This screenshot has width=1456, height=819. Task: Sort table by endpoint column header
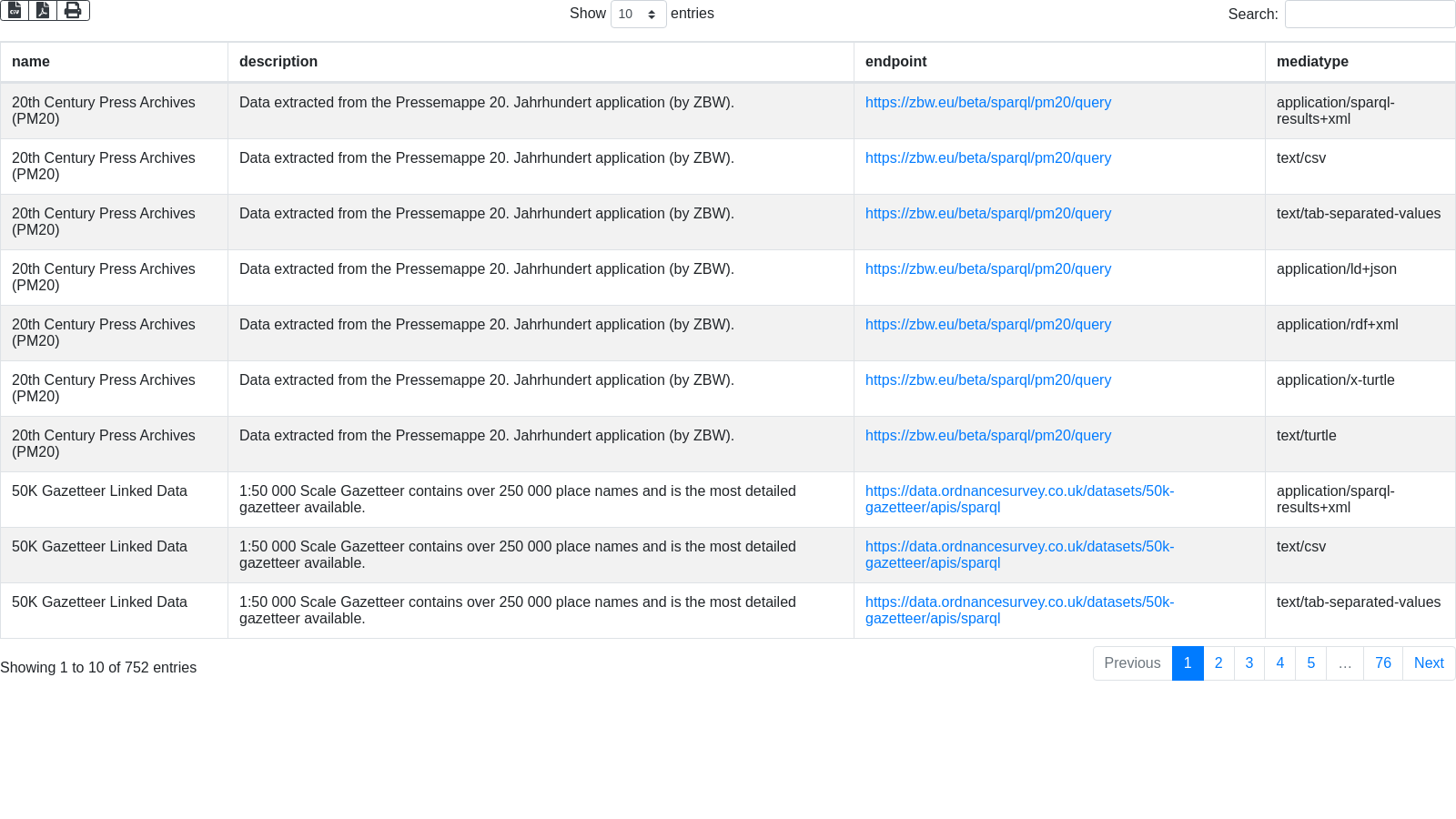point(895,62)
